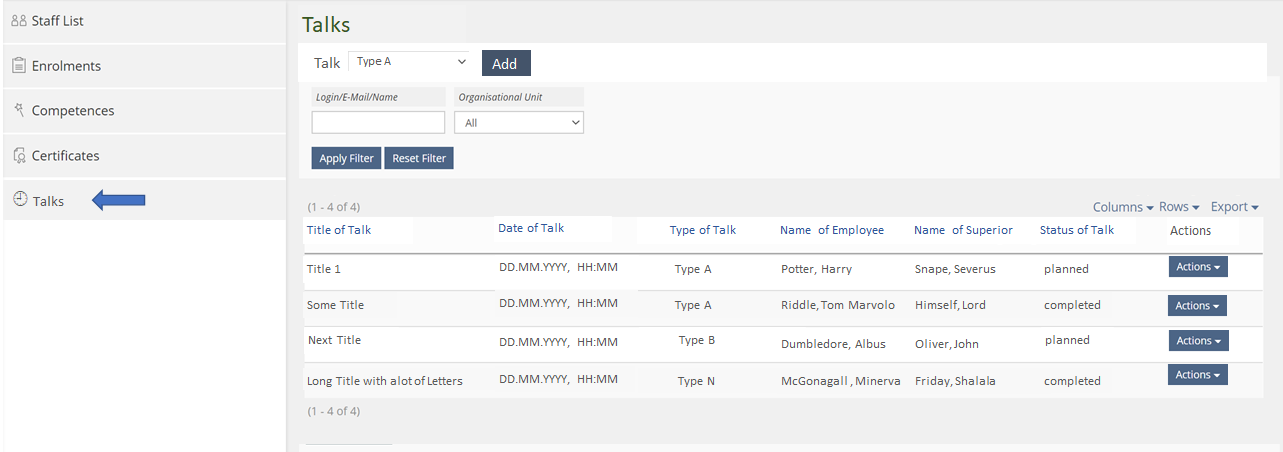Click the Enrolments clipboard icon
This screenshot has height=452, width=1283.
coord(18,66)
